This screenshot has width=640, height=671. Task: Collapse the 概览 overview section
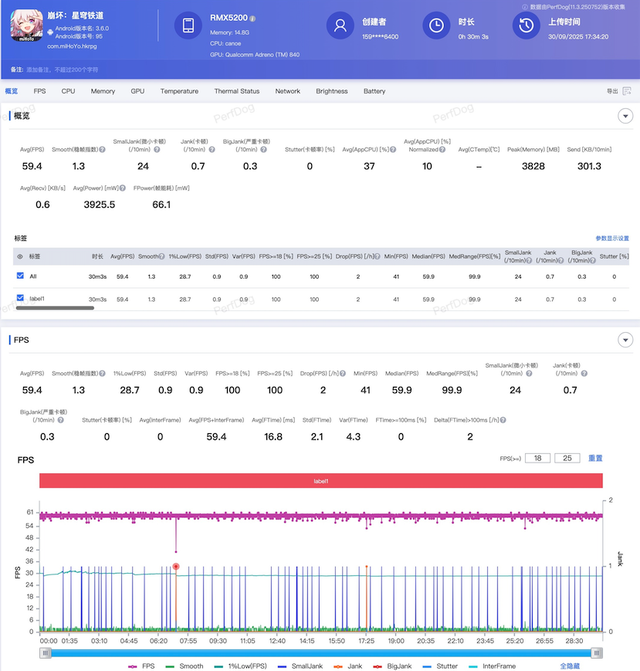pyautogui.click(x=626, y=116)
